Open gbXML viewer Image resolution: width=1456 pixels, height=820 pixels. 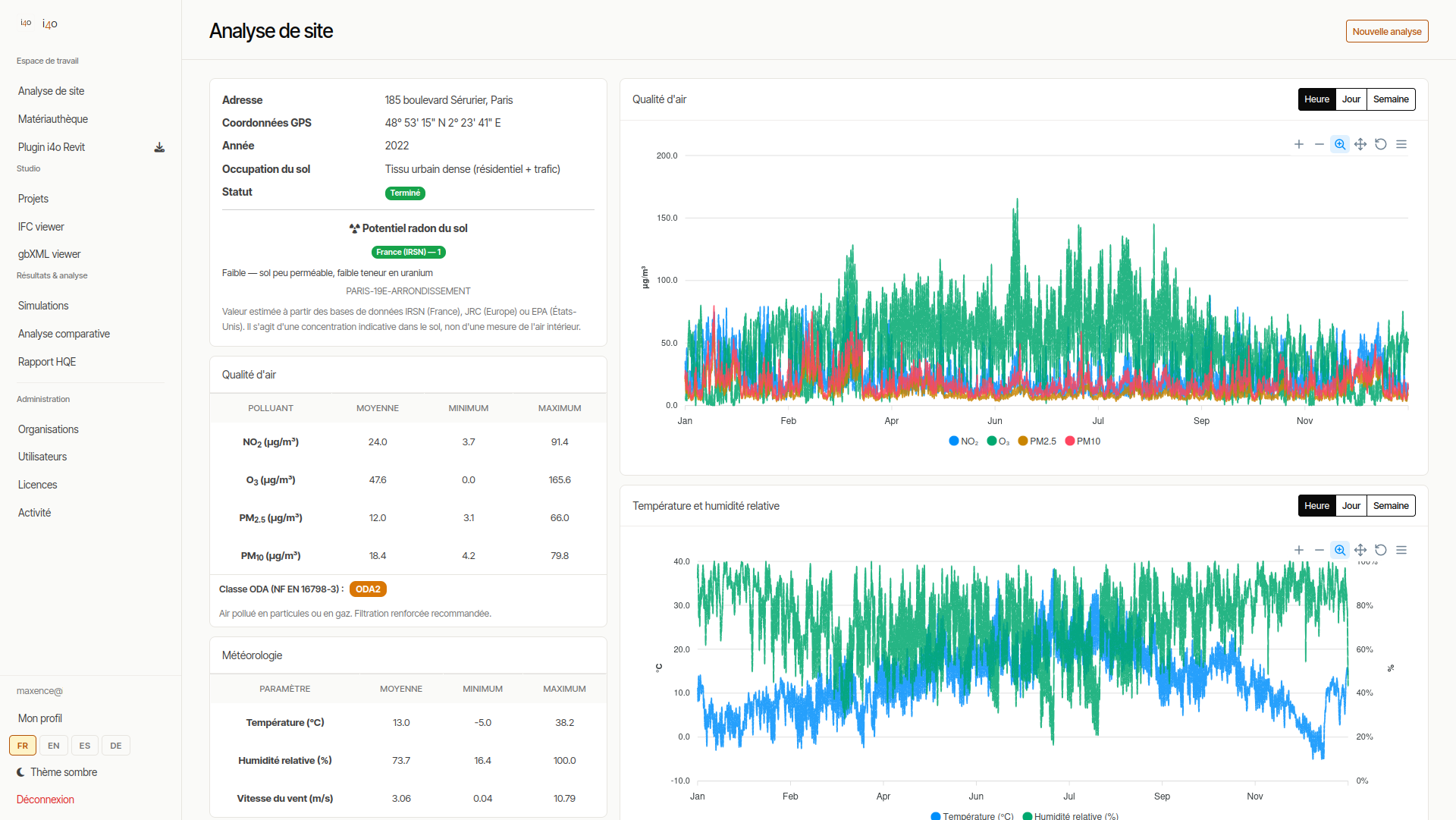point(49,254)
